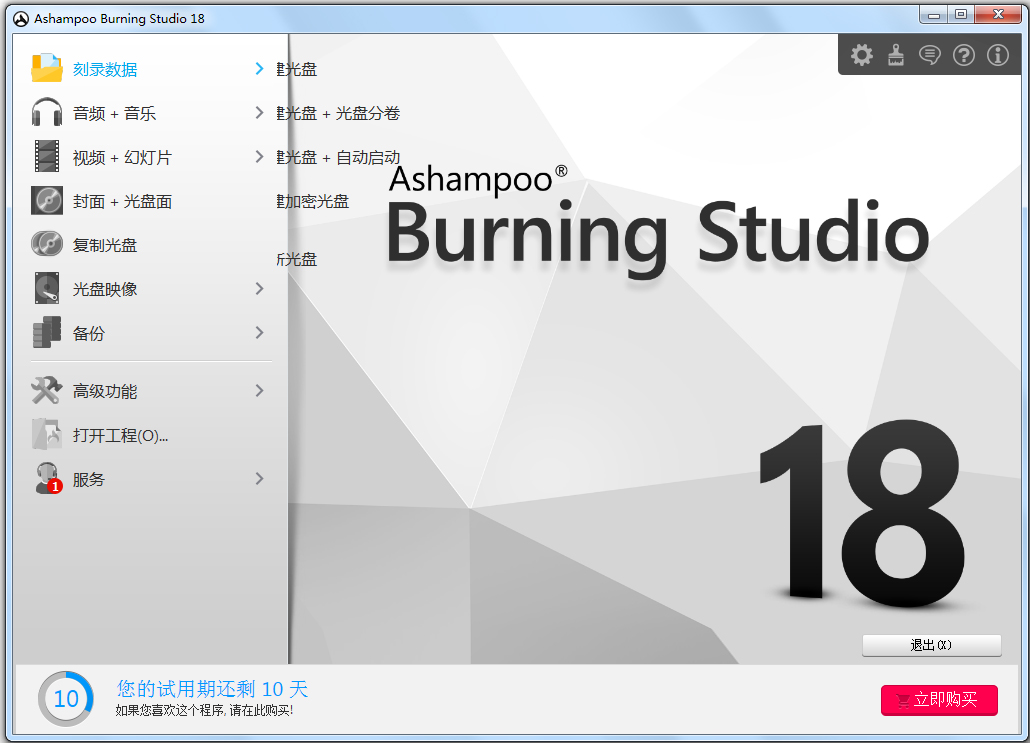Click the headphones icon for 音频 + 音乐

pos(47,113)
